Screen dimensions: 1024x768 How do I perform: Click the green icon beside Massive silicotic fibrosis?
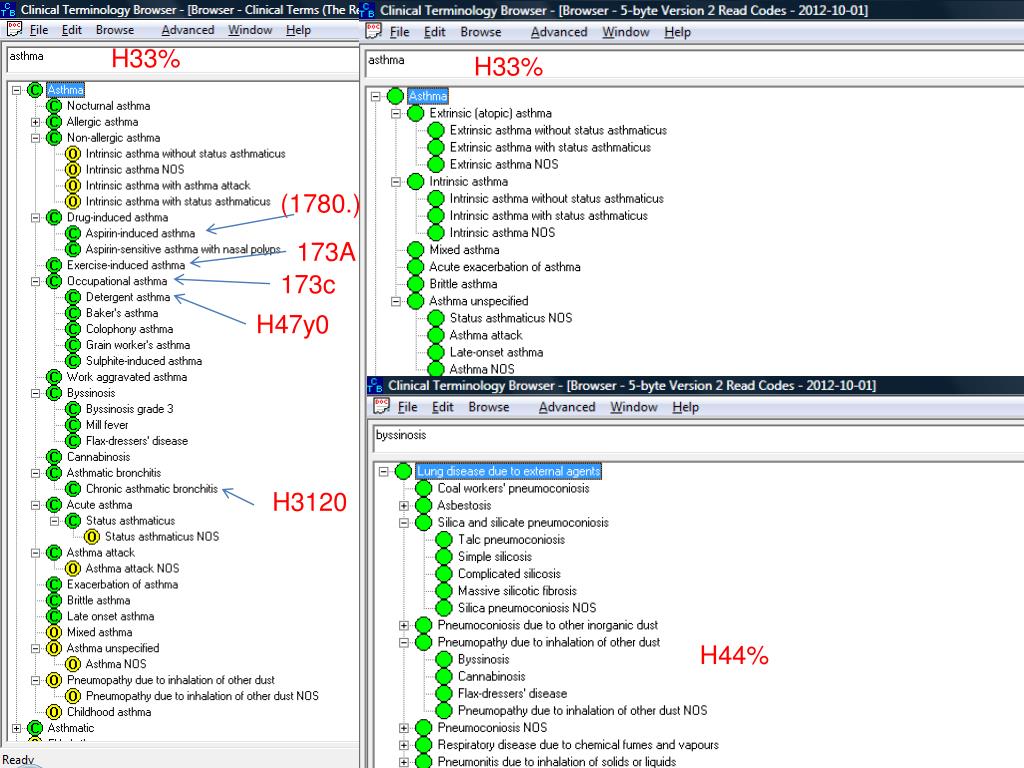click(444, 590)
